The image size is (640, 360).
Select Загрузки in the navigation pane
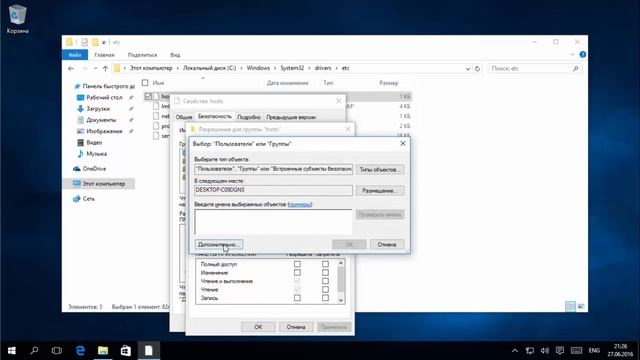98,109
